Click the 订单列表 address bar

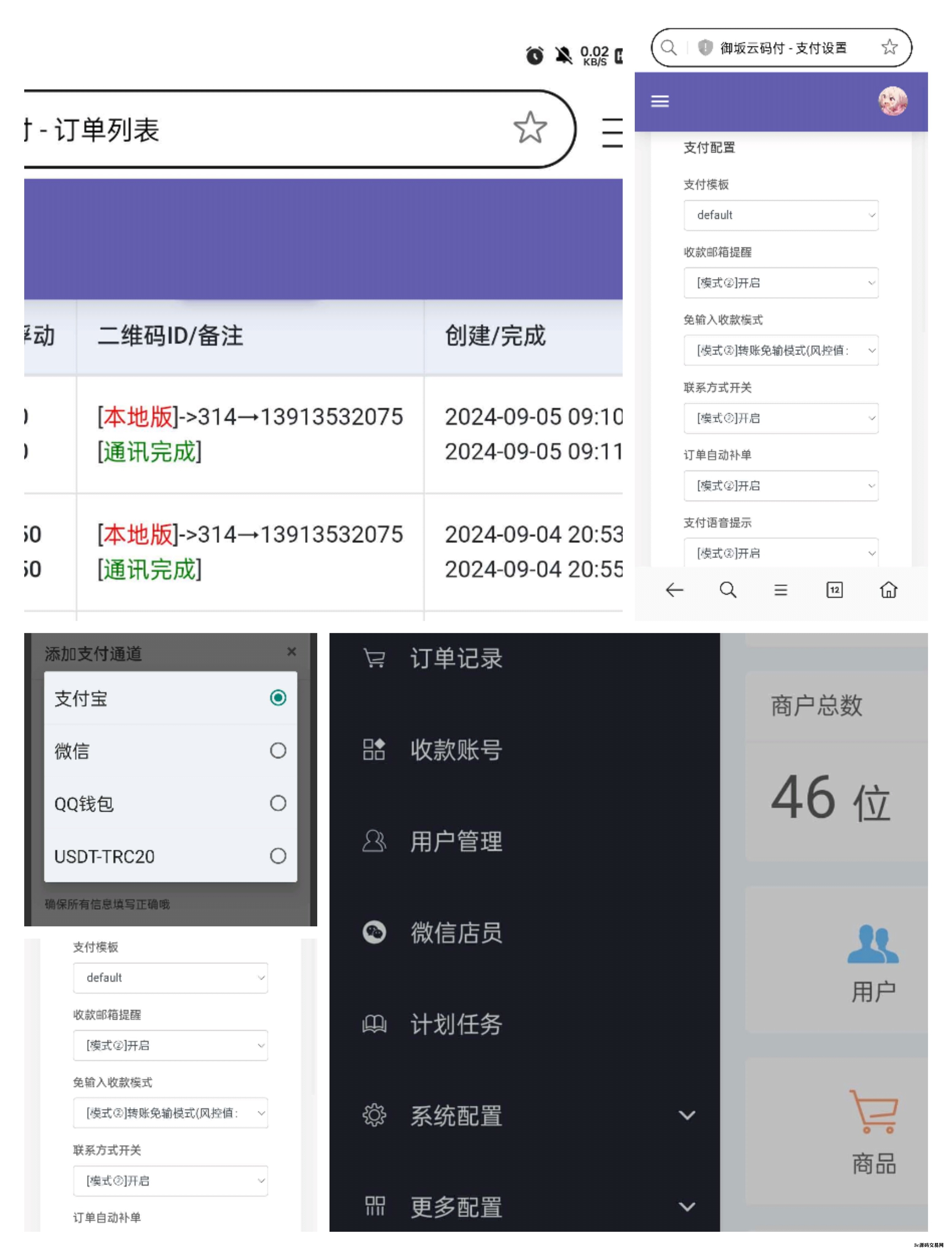point(300,129)
